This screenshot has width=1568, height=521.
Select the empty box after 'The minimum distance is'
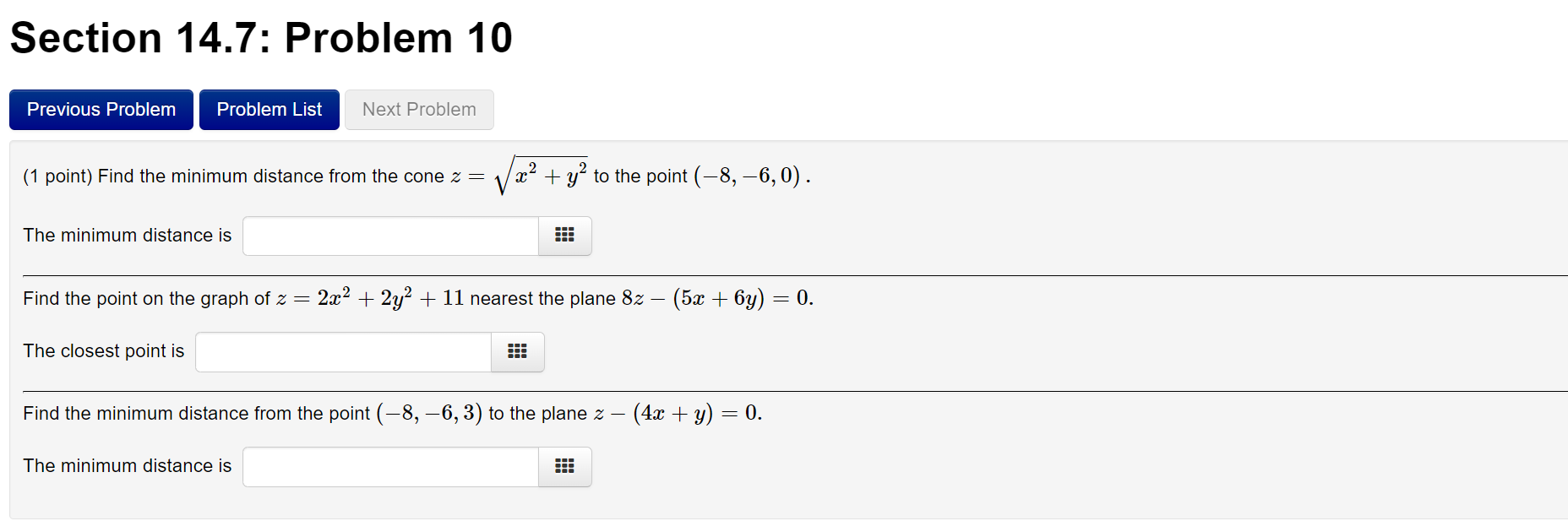tap(389, 236)
